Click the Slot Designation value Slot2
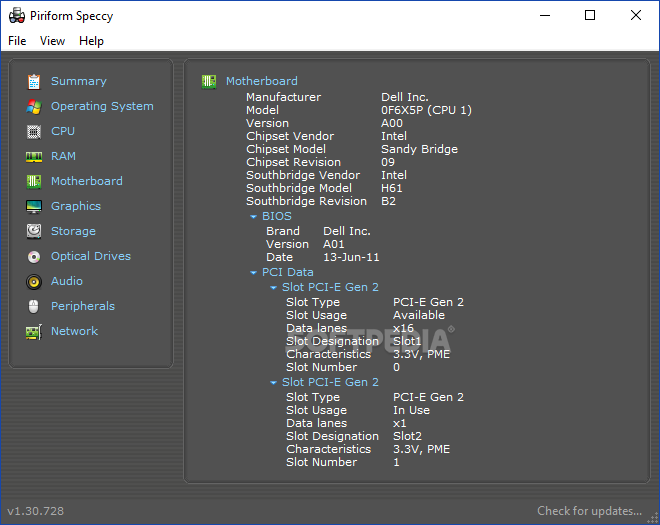660x525 pixels. (407, 436)
